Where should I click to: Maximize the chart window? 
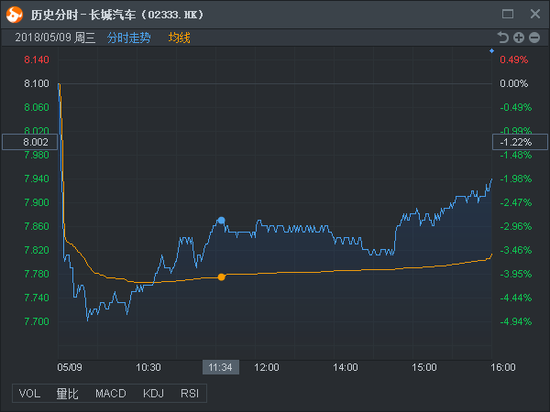pos(508,14)
